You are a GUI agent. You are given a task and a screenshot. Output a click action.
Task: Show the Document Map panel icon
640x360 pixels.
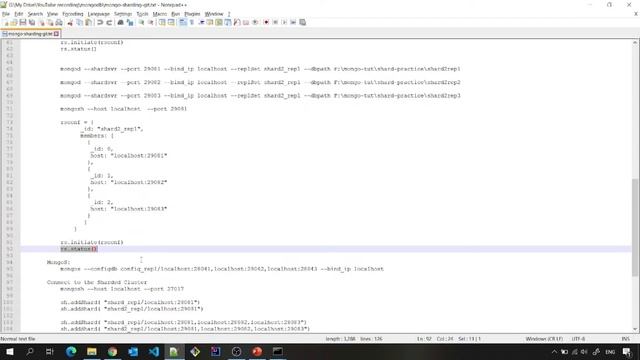pos(219,22)
